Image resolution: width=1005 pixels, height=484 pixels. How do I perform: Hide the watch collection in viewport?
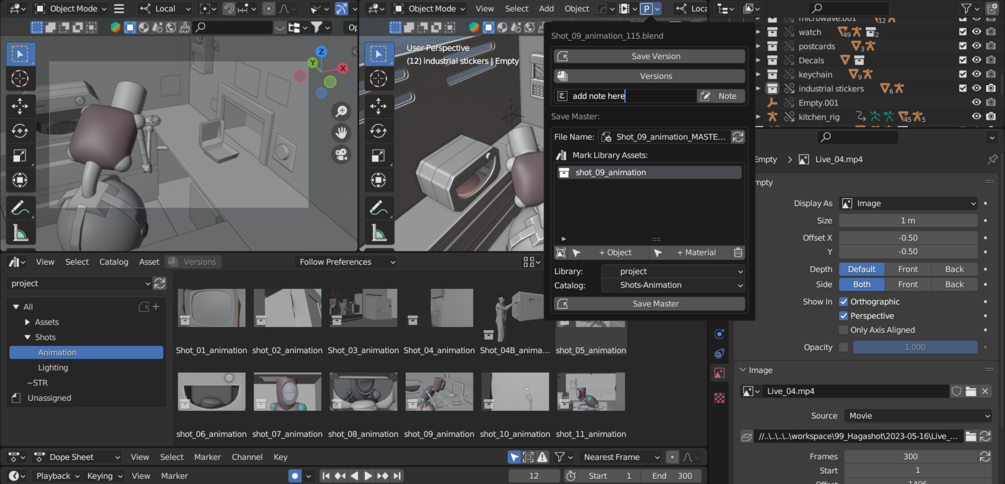977,32
